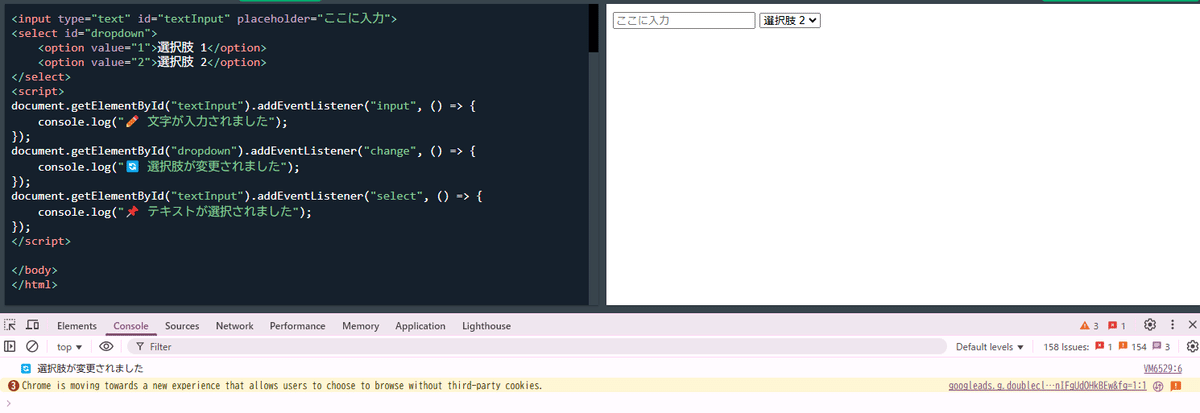
Task: Switch to the Elements tab
Action: pos(77,326)
